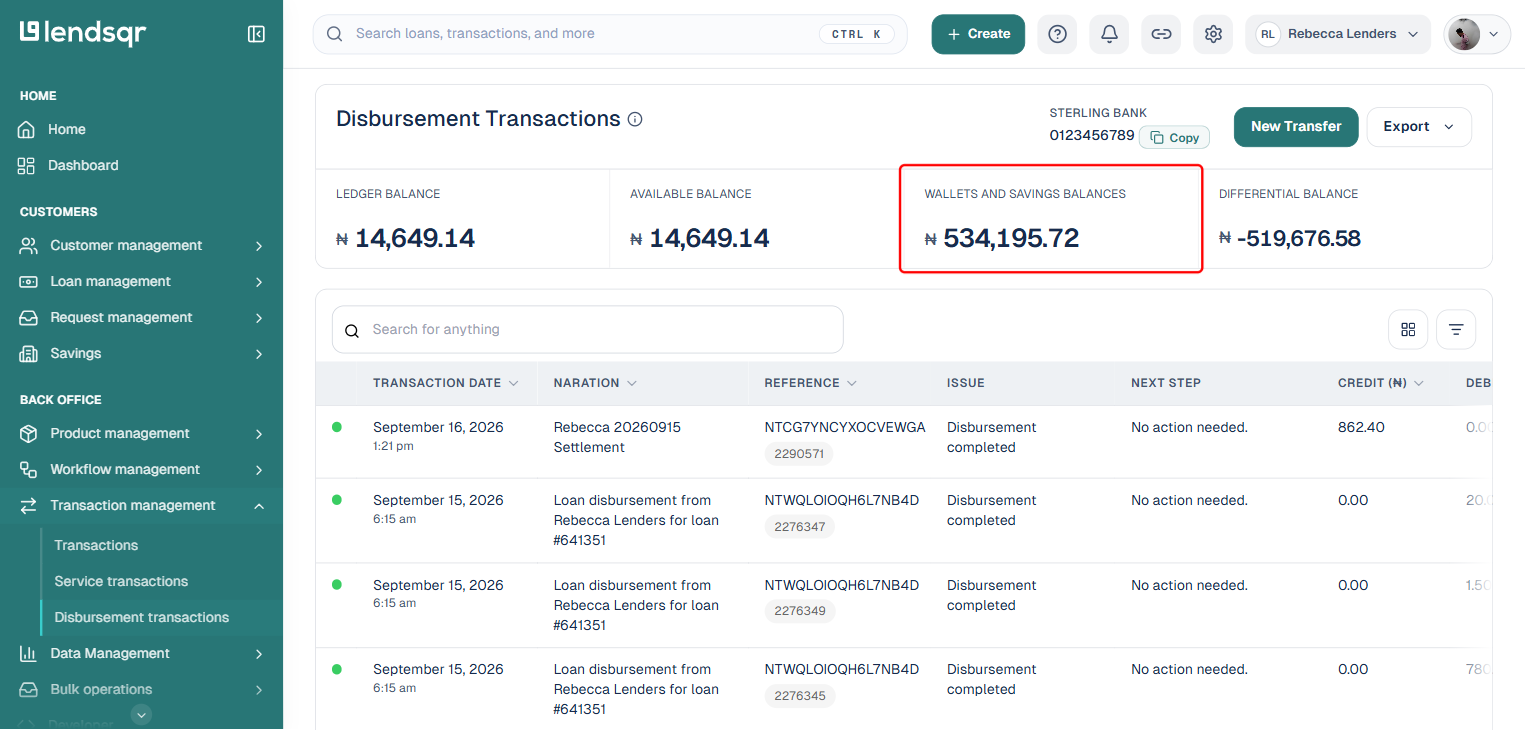Collapse Transaction management chevron
1535x730 pixels.
coord(259,506)
